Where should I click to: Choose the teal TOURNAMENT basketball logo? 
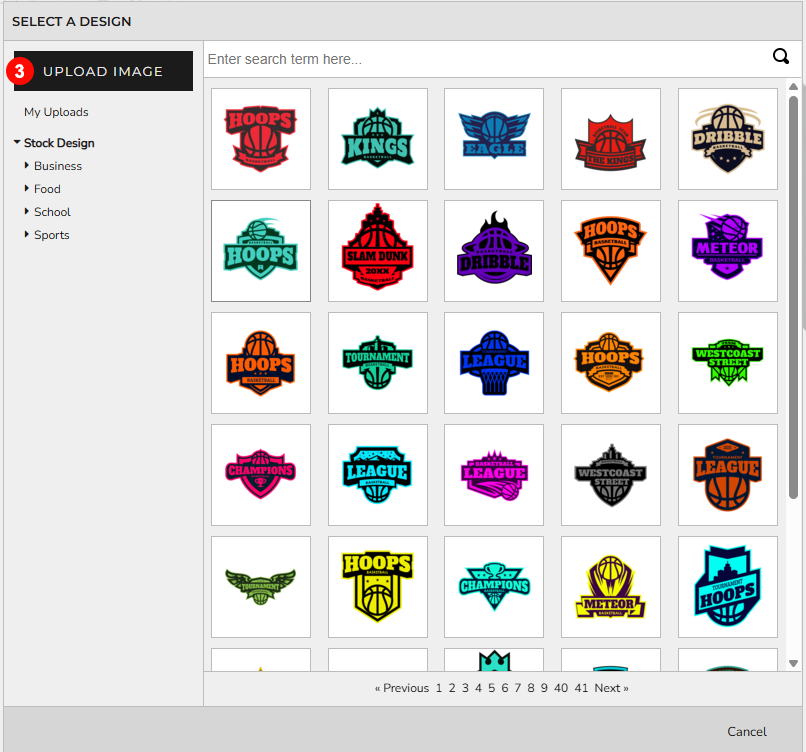click(x=378, y=363)
